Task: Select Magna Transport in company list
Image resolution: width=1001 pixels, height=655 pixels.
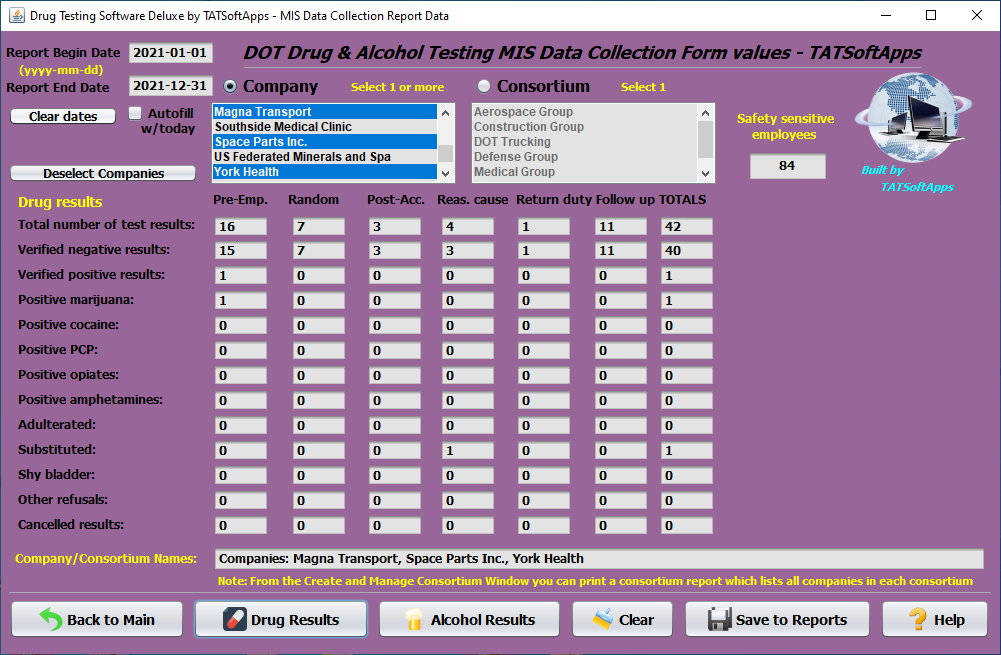Action: pyautogui.click(x=325, y=112)
